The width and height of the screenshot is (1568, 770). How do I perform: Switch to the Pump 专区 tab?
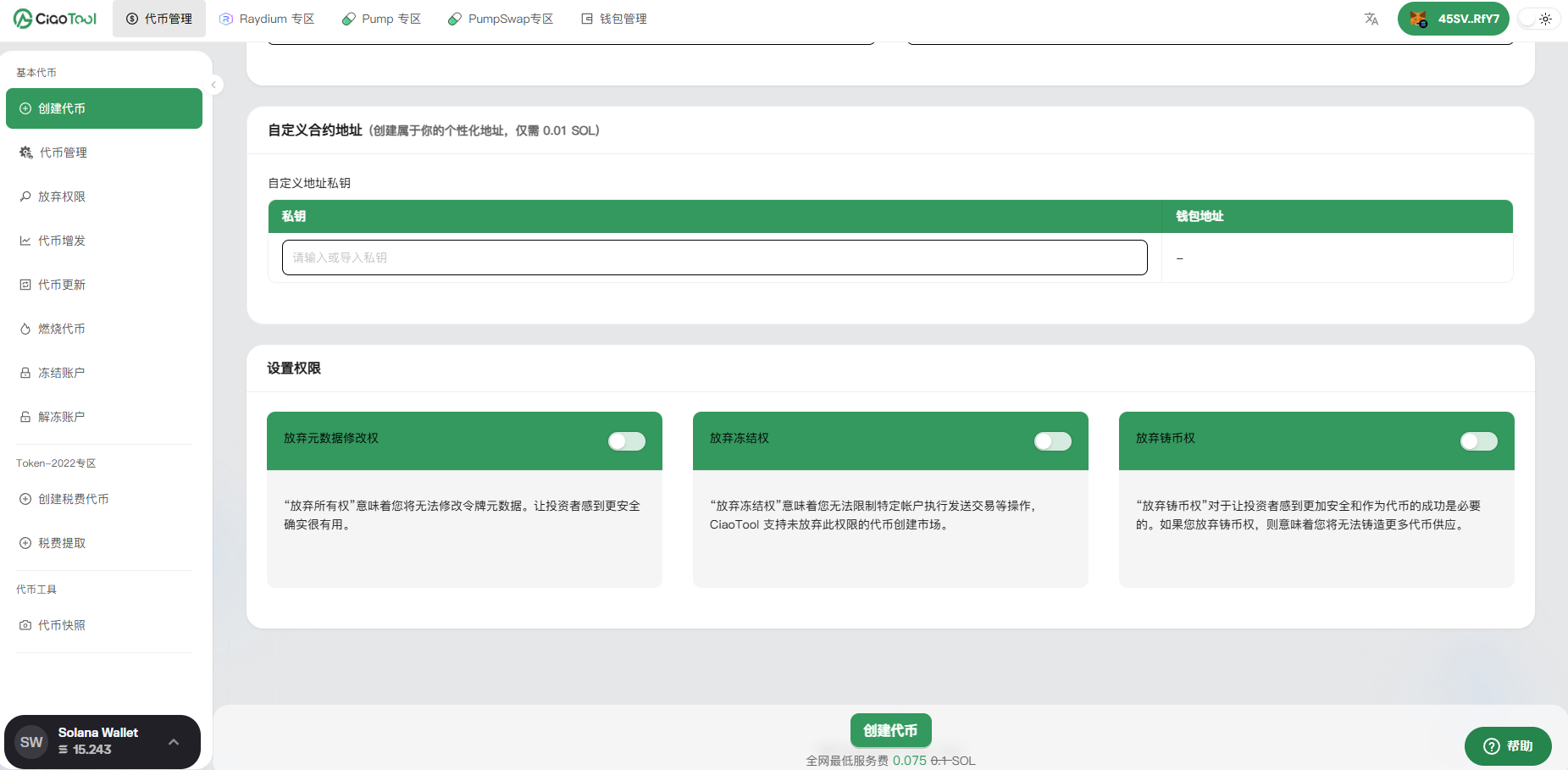(381, 19)
